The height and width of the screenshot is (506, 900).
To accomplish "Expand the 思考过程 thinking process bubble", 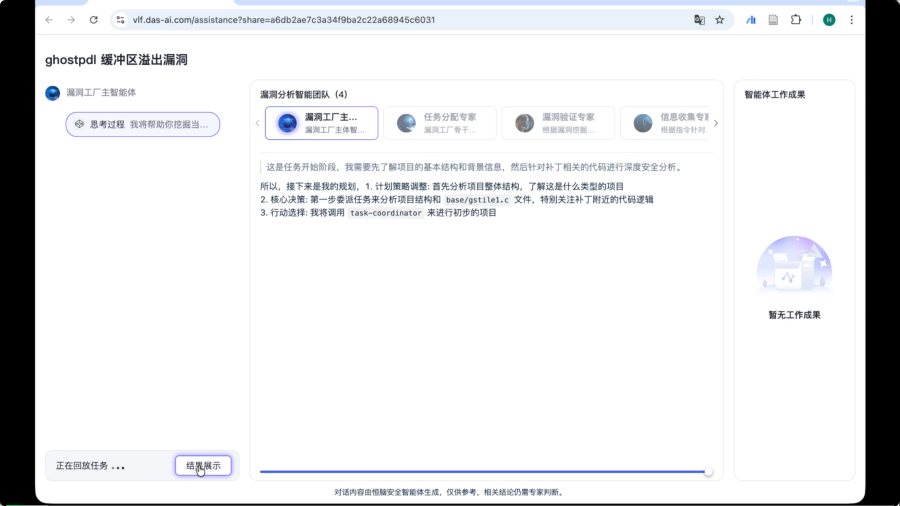I will [x=142, y=124].
